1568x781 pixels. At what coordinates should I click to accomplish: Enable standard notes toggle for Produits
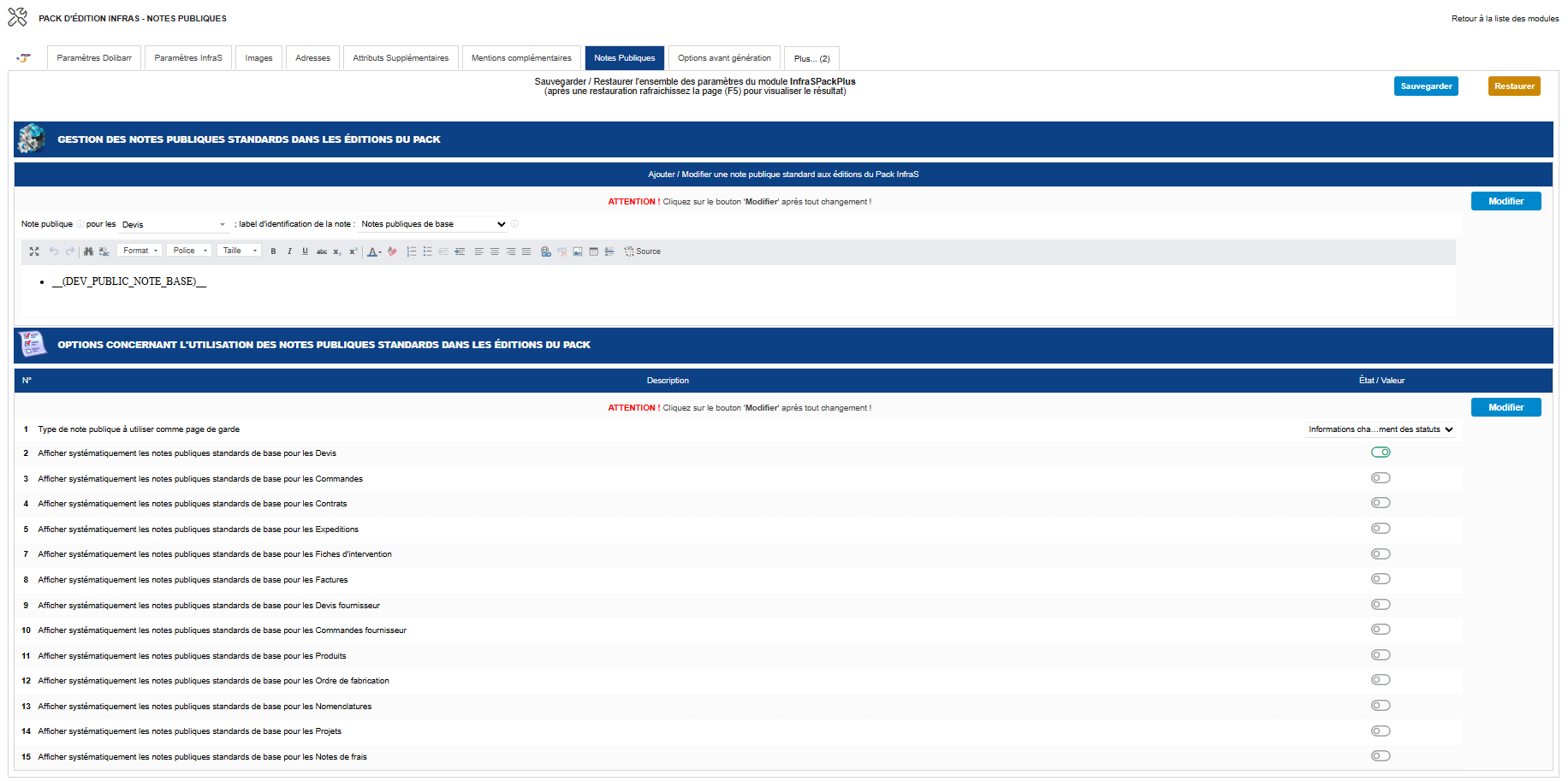tap(1381, 655)
